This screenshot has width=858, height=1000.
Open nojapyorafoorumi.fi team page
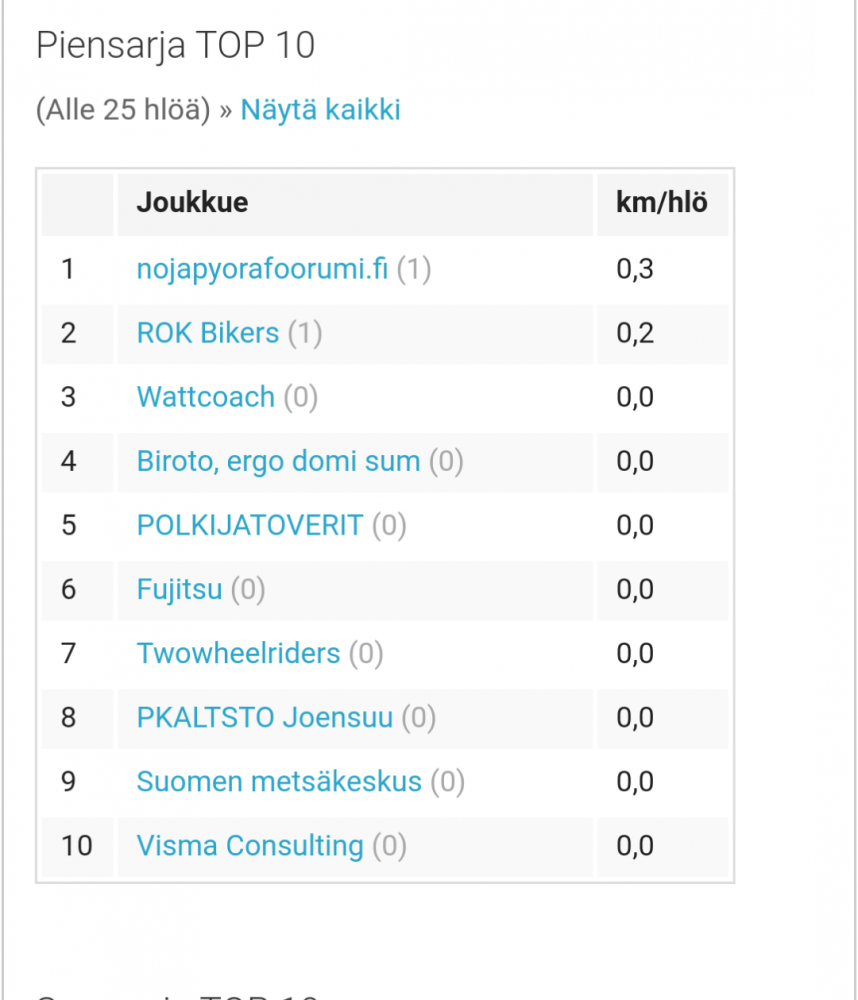[262, 268]
